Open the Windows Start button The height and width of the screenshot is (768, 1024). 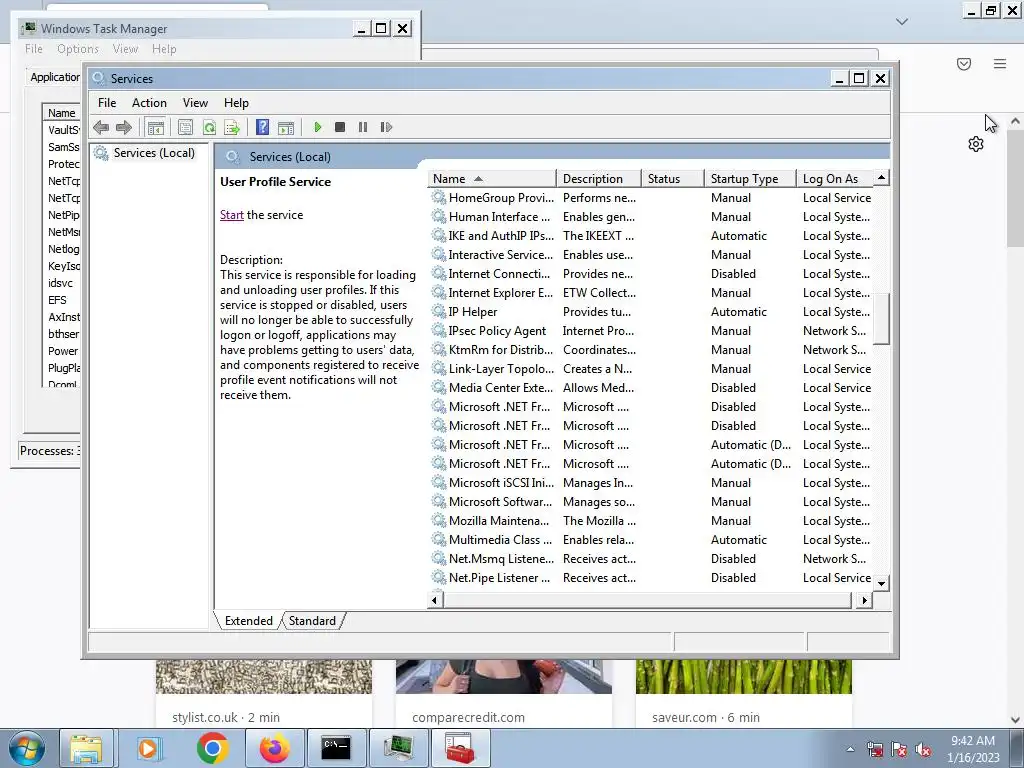[x=27, y=748]
